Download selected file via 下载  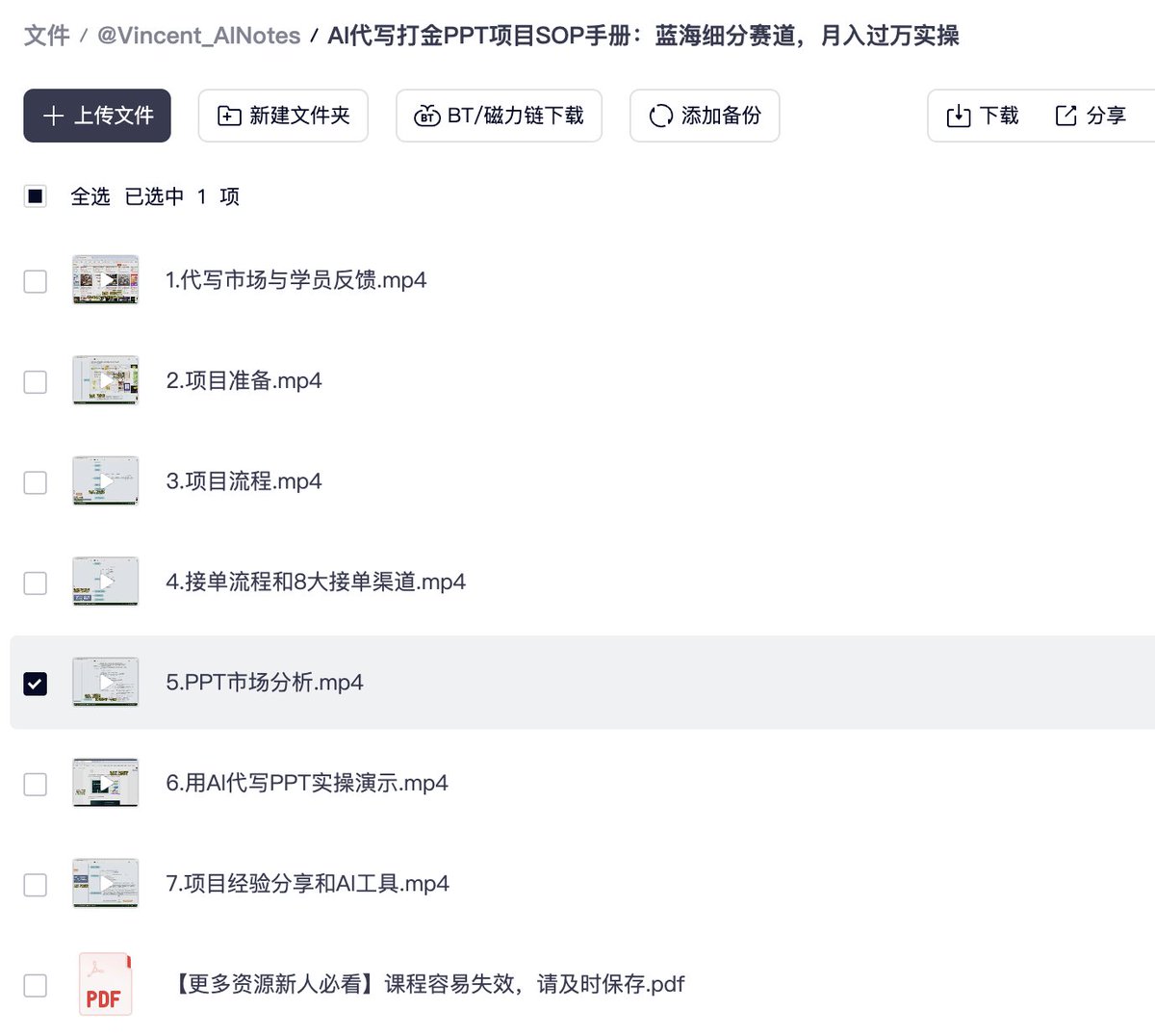(x=983, y=116)
